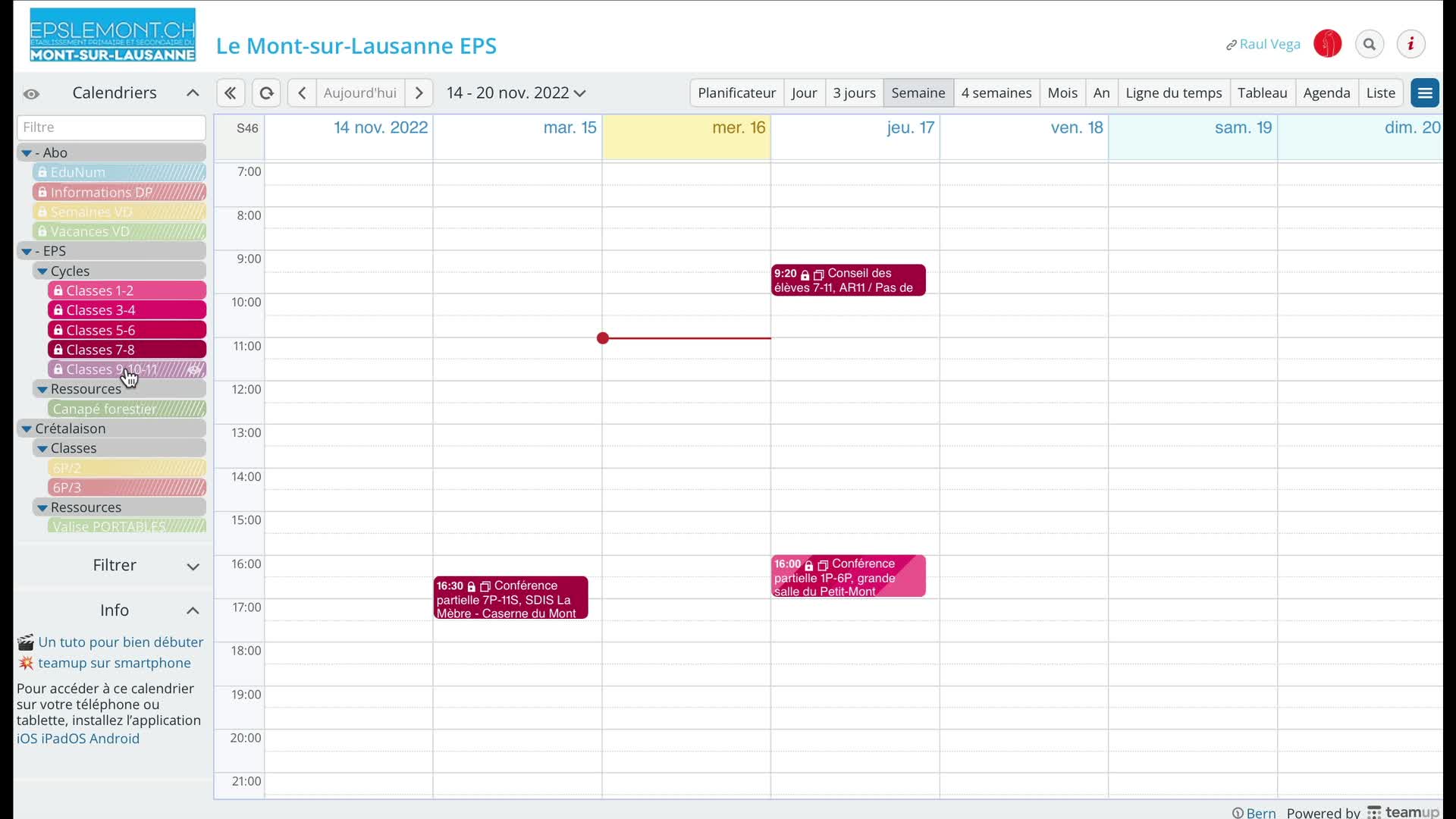Click the double-arrow collapse sidebar icon
1456x819 pixels.
point(230,93)
